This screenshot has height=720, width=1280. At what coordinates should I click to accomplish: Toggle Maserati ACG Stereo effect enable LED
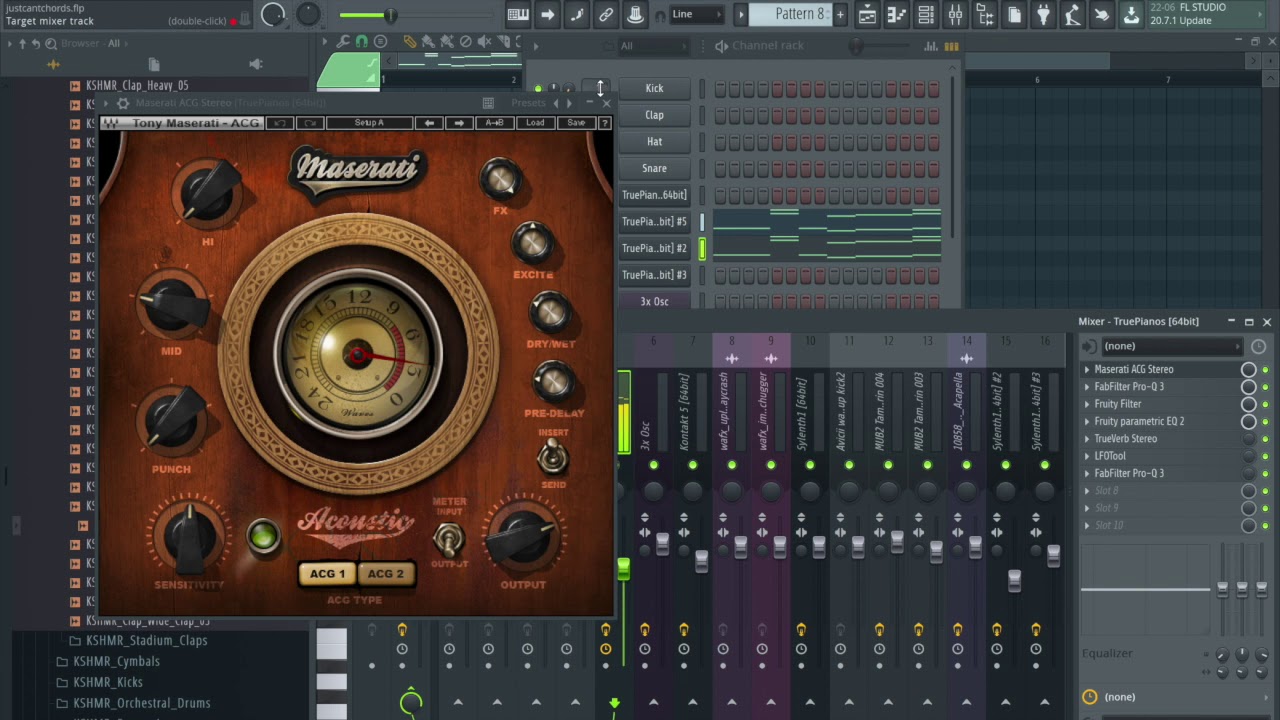[1265, 369]
